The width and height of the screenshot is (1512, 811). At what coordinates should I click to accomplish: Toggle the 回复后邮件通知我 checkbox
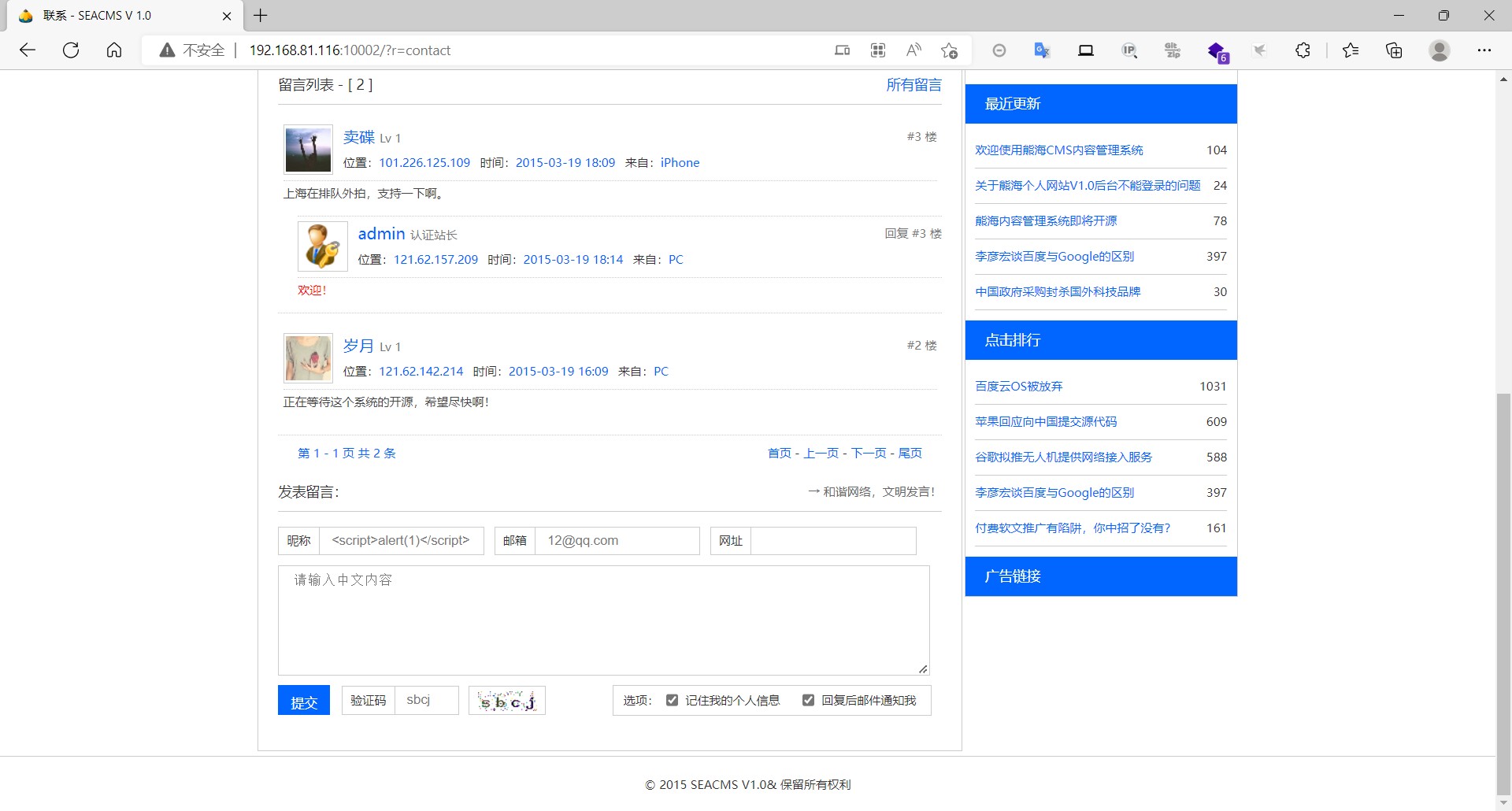(x=808, y=700)
